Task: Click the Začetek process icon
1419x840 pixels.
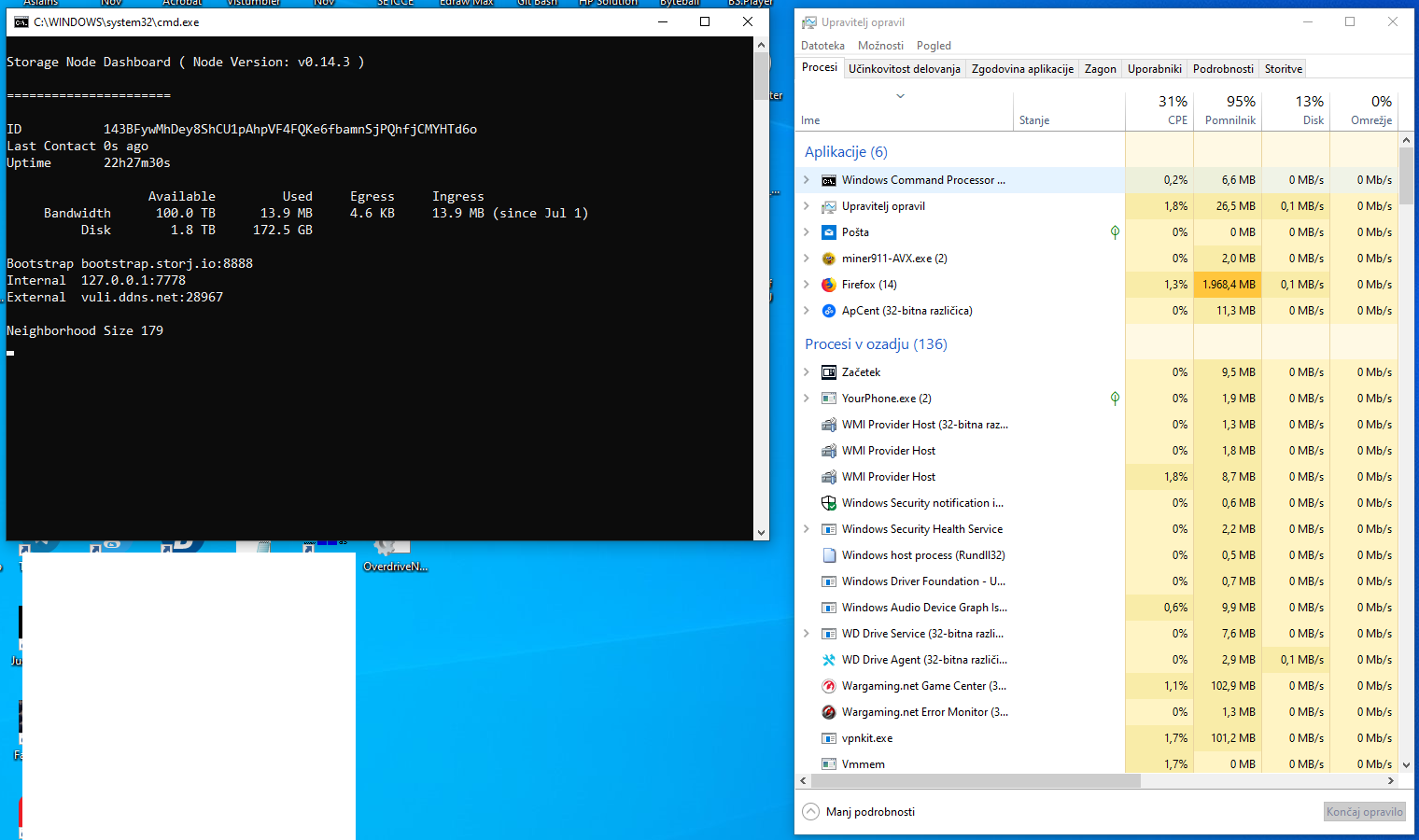Action: point(828,372)
